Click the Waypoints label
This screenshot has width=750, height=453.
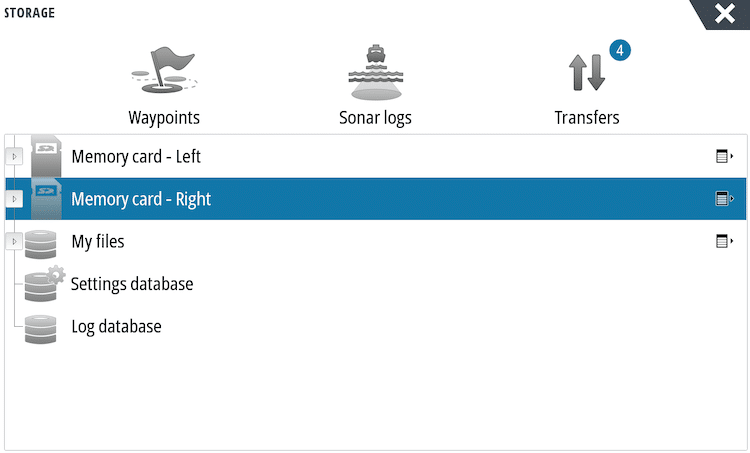[x=164, y=118]
